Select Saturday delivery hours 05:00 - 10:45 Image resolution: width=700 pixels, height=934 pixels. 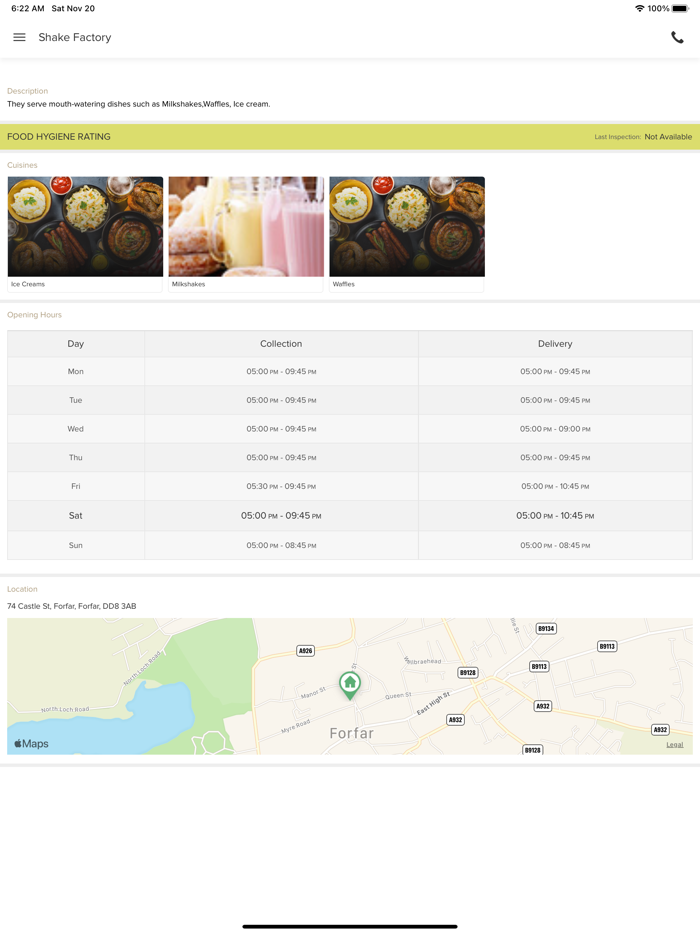coord(555,515)
